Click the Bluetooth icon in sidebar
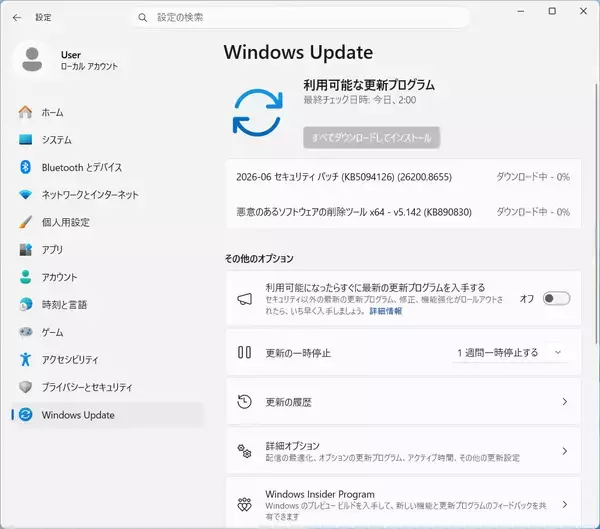 click(x=26, y=167)
